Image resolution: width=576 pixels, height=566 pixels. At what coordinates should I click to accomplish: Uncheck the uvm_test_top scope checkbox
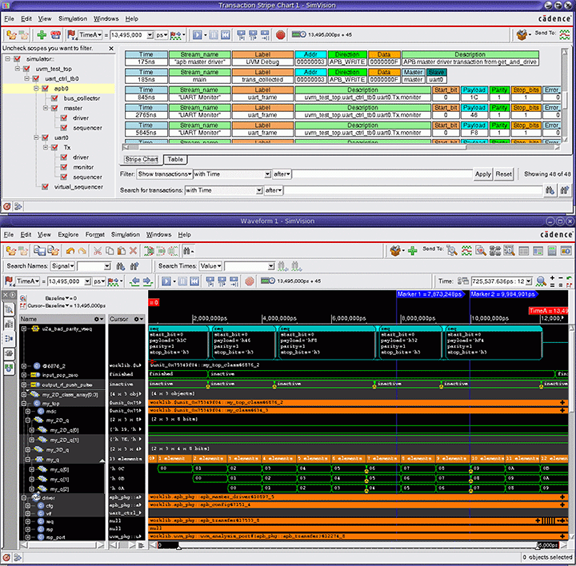(x=26, y=69)
